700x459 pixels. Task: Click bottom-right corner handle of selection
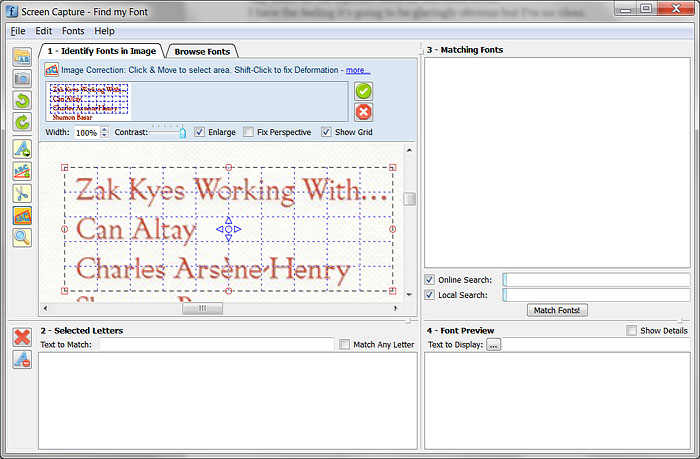tap(392, 291)
